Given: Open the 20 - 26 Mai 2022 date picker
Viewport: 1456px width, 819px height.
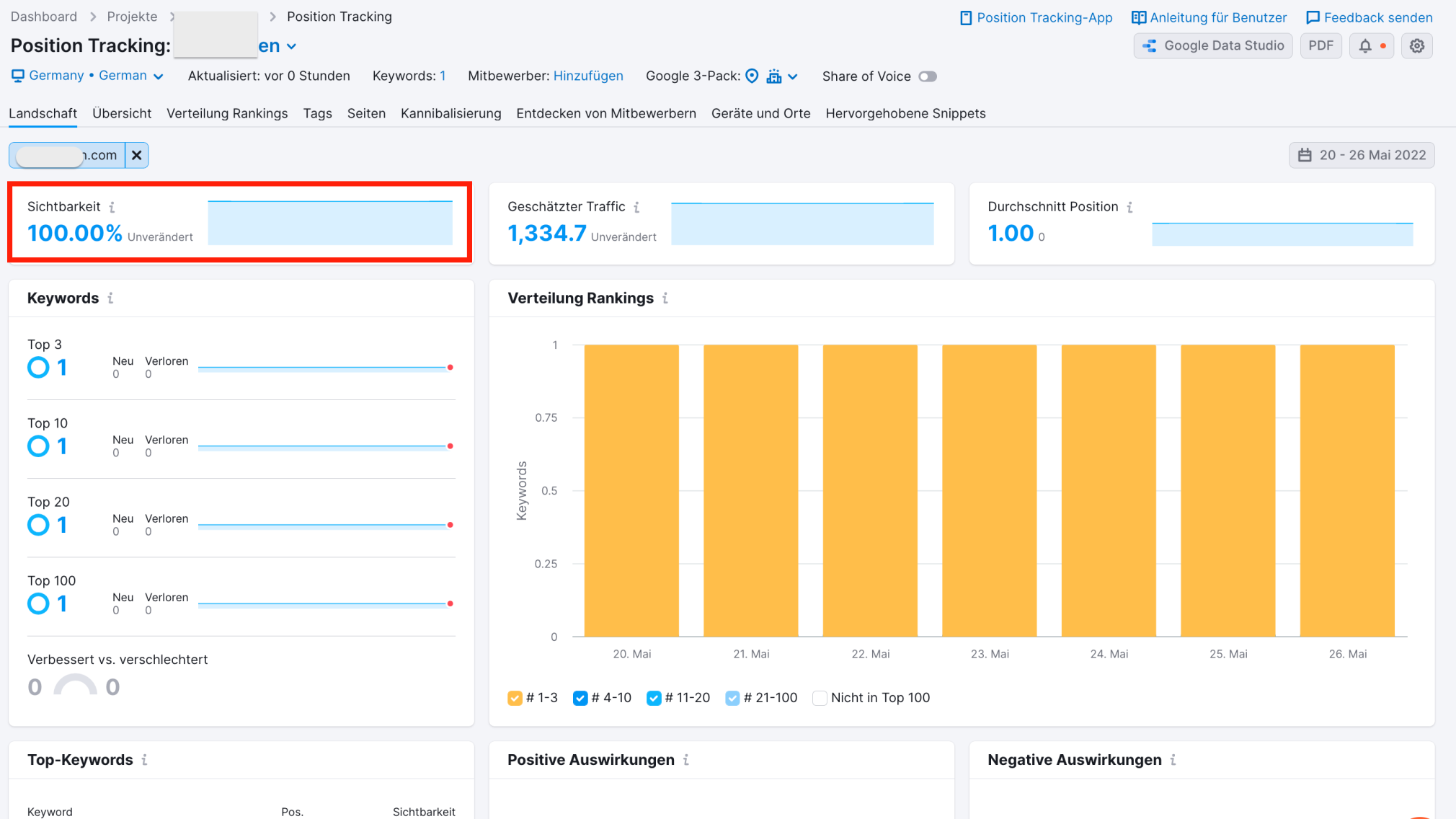Looking at the screenshot, I should click(x=1362, y=155).
